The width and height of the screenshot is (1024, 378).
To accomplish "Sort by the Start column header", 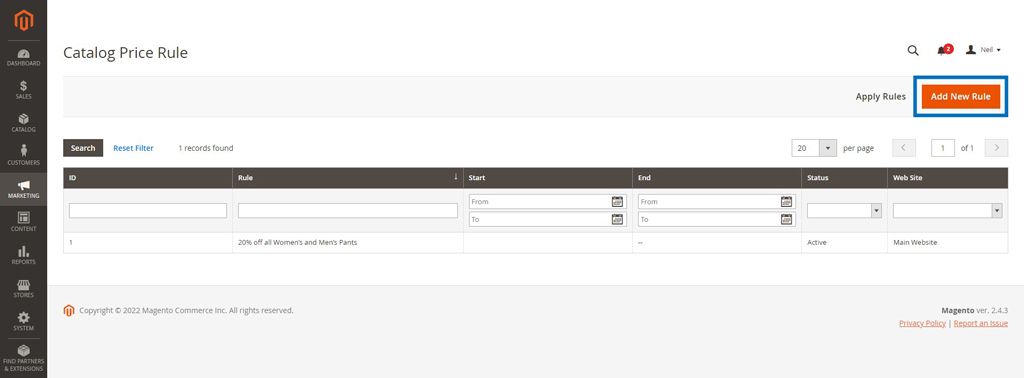I will (547, 178).
